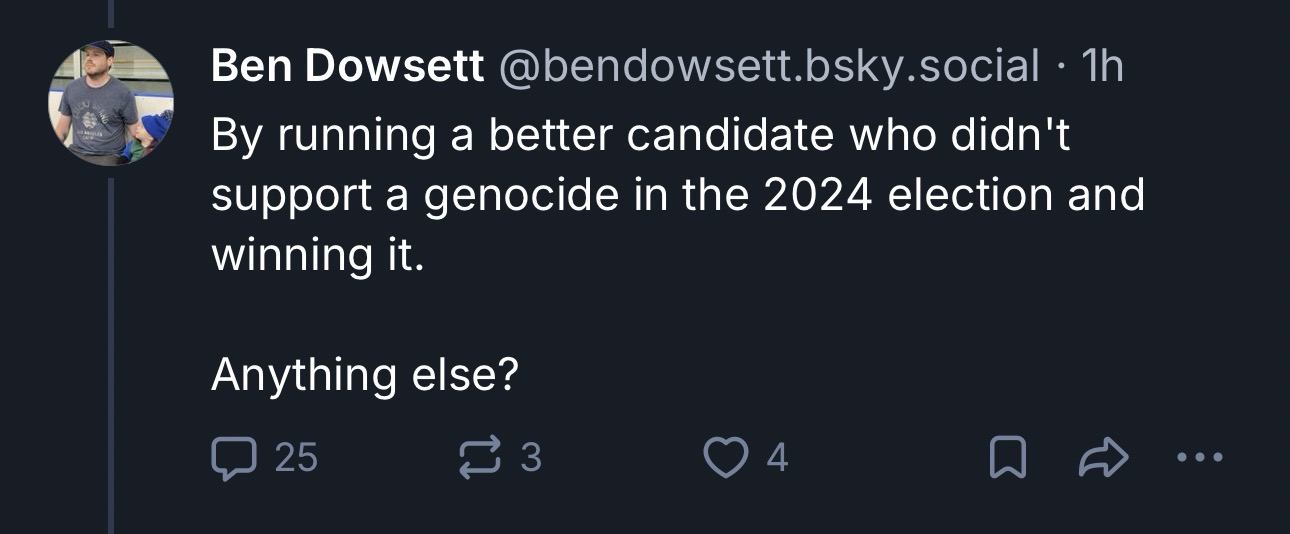Image resolution: width=1290 pixels, height=534 pixels.
Task: Click the reply count "25"
Action: point(295,458)
